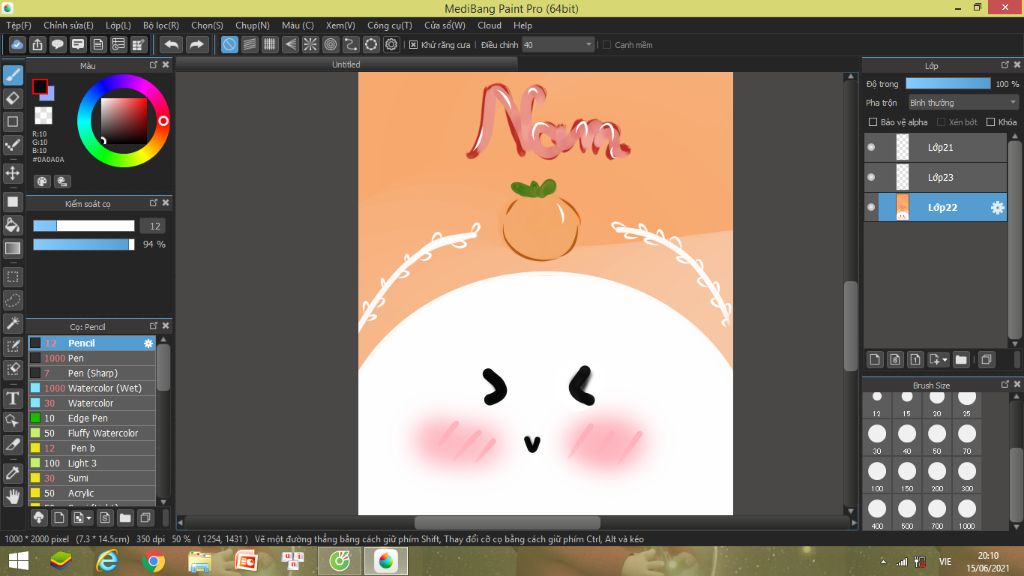Click the cloud save icon
The image size is (1024, 576).
tap(17, 44)
